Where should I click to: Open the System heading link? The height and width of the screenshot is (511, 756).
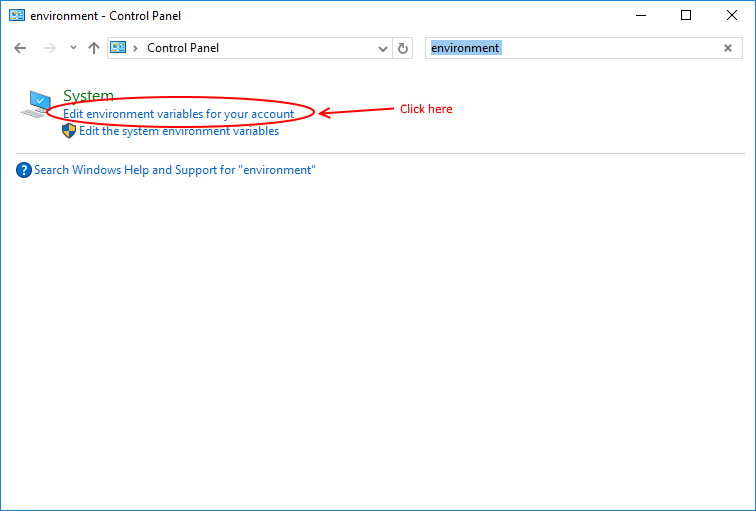88,96
